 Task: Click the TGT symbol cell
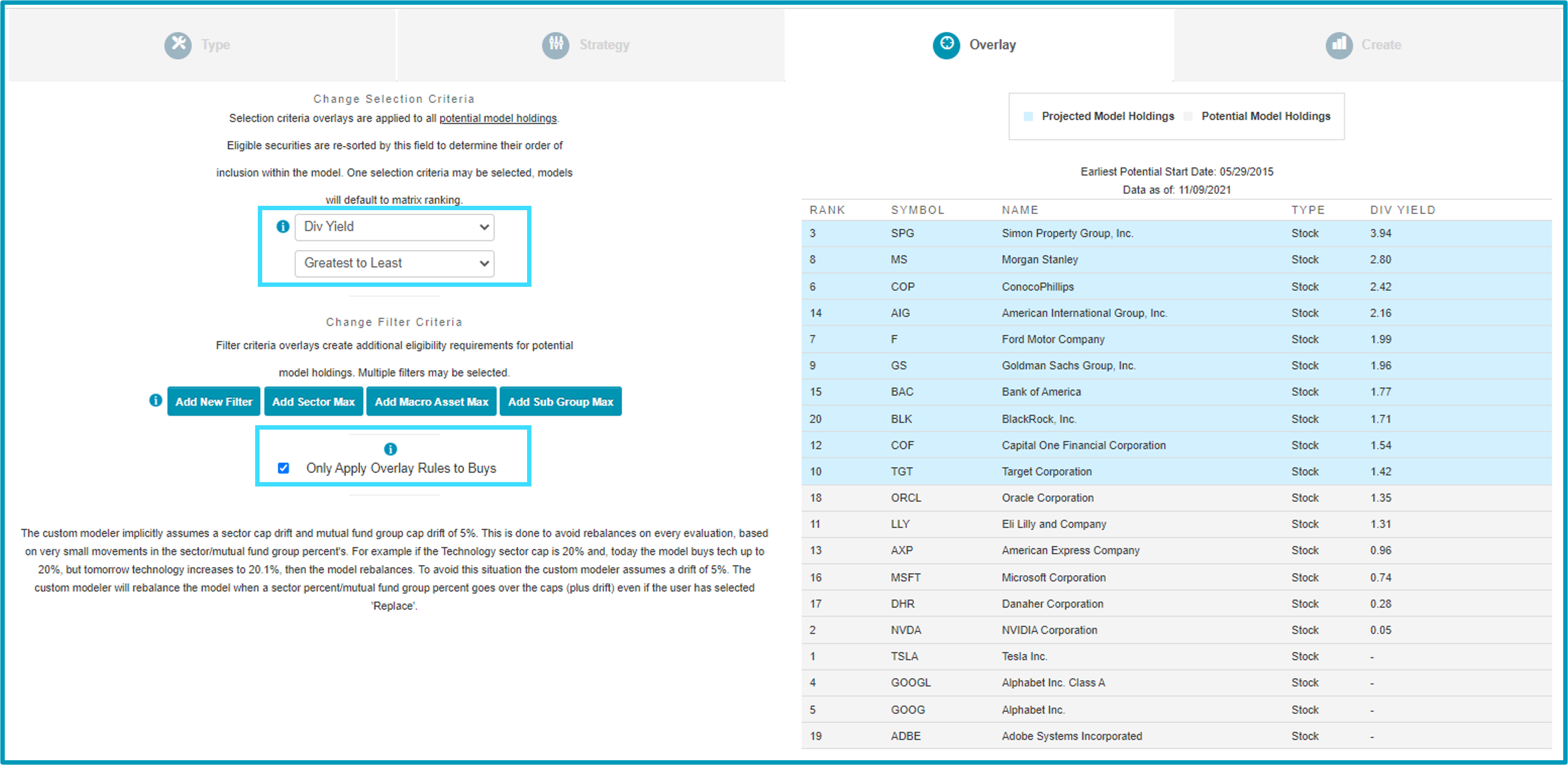tap(902, 472)
